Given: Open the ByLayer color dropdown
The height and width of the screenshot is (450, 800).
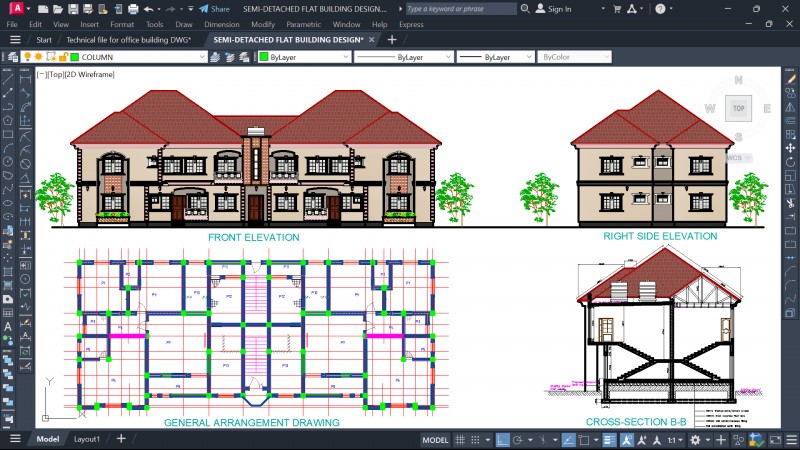Looking at the screenshot, I should pyautogui.click(x=345, y=57).
